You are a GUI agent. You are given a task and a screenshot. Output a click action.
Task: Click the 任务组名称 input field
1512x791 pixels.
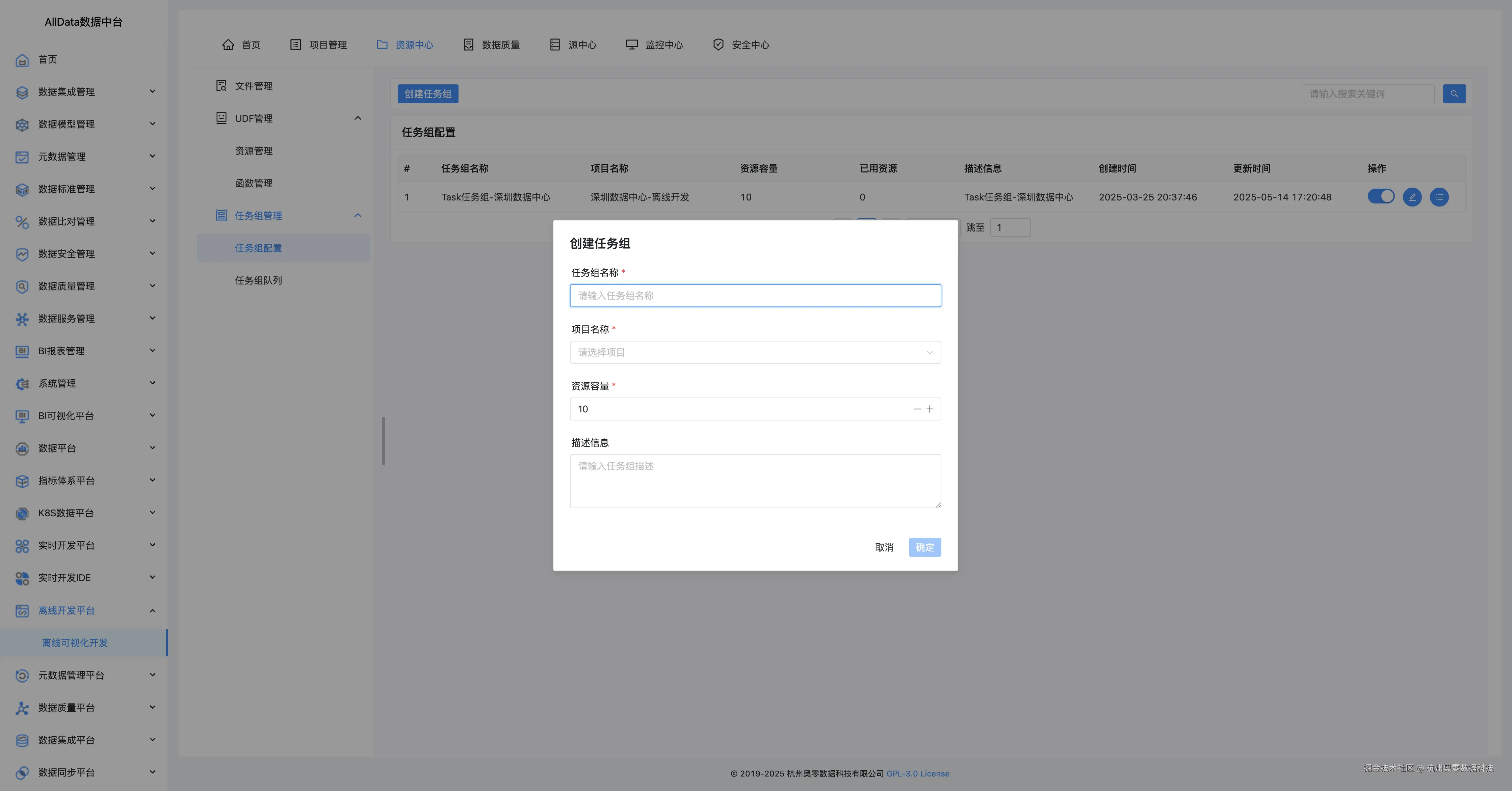pos(755,296)
